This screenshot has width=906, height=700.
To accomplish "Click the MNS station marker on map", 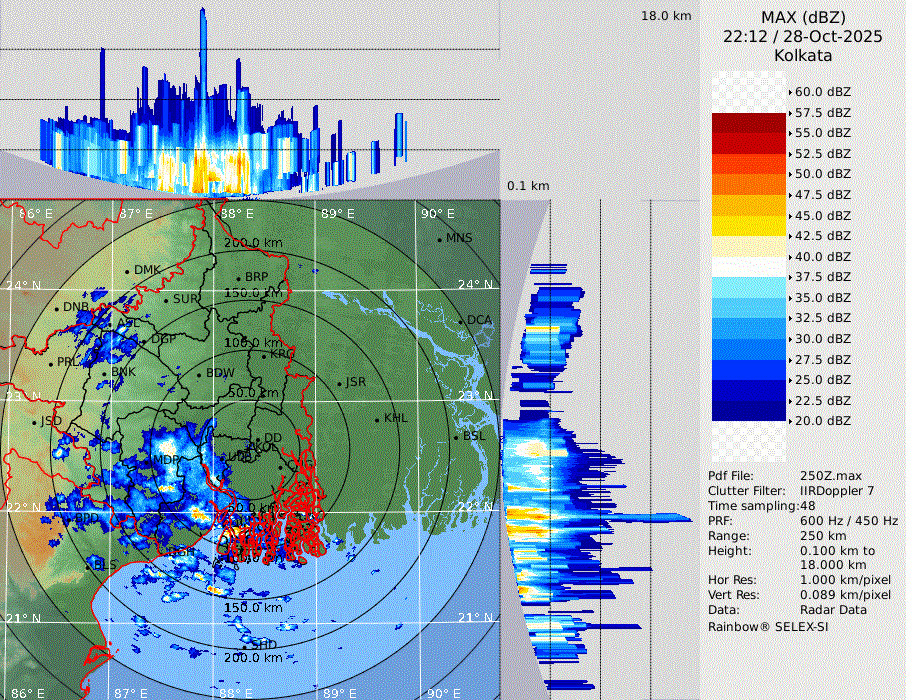I will (x=440, y=239).
